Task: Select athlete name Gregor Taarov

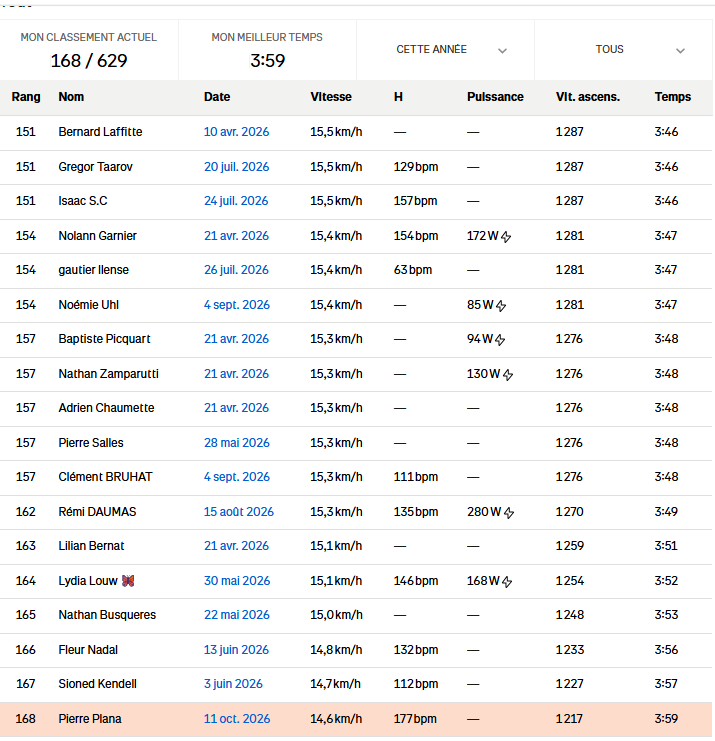Action: pos(95,167)
